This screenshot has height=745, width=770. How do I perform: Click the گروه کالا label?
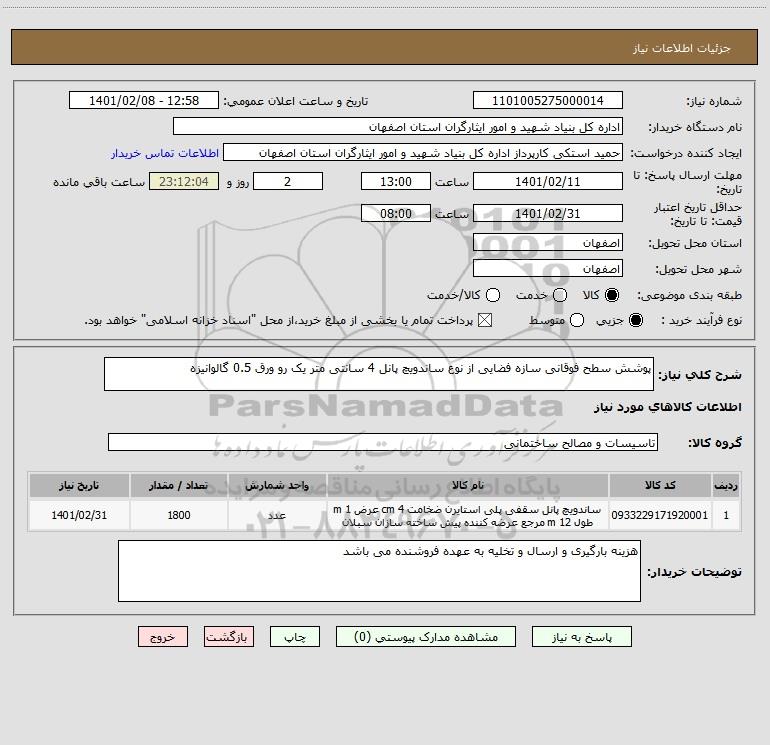(715, 443)
